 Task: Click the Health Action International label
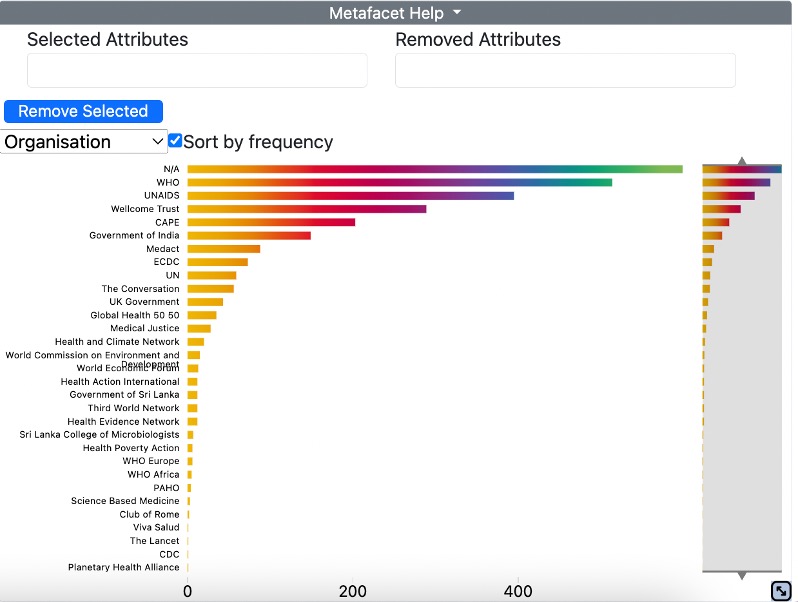[120, 382]
